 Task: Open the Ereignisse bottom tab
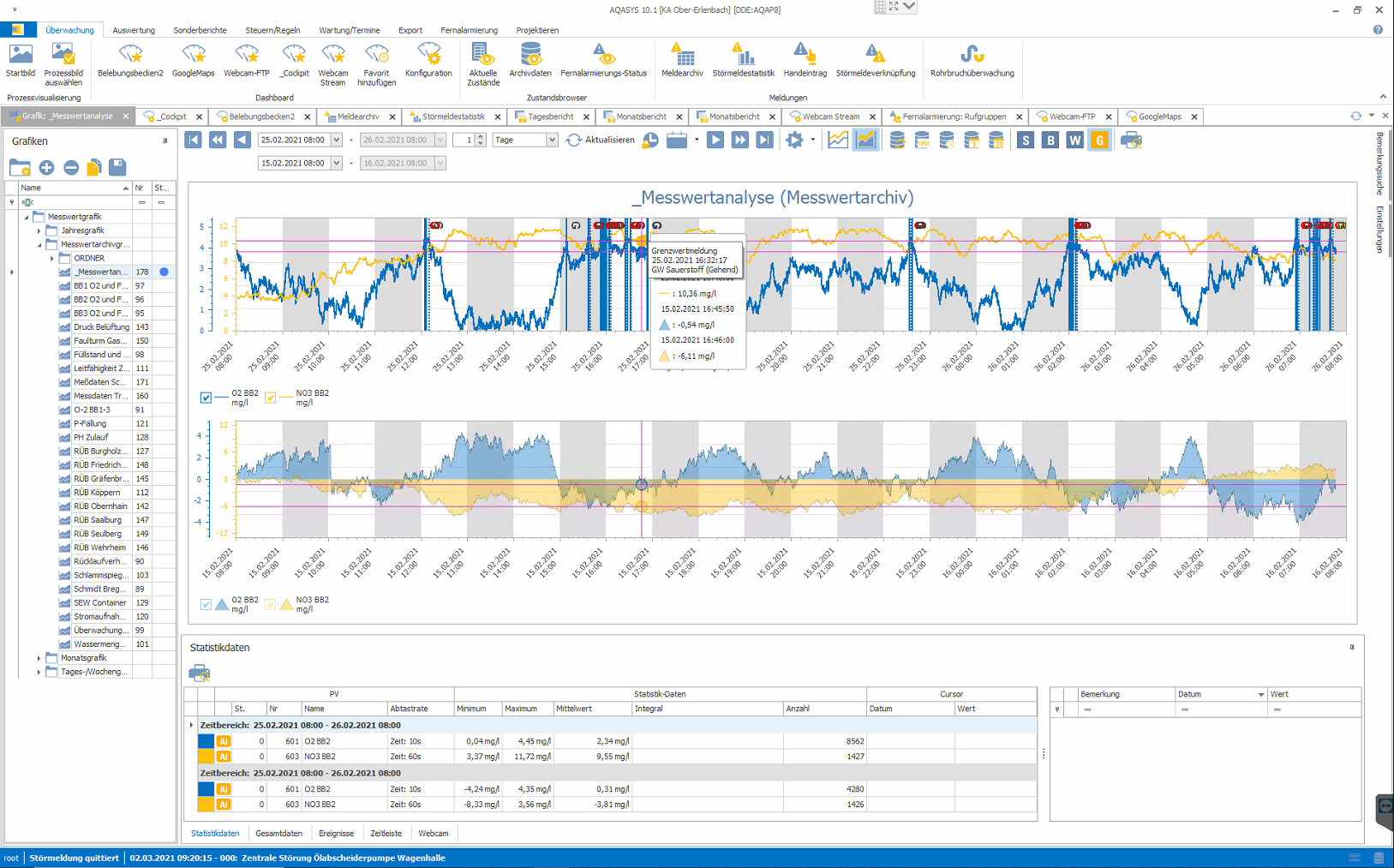[336, 833]
